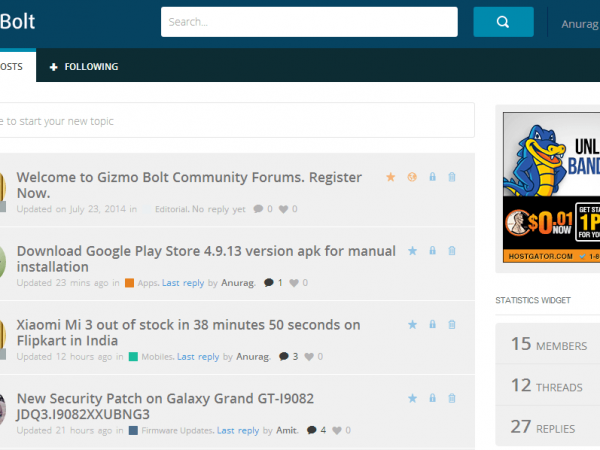Like the Xiaomi Mi 3 thread
This screenshot has height=450, width=600.
coord(309,357)
